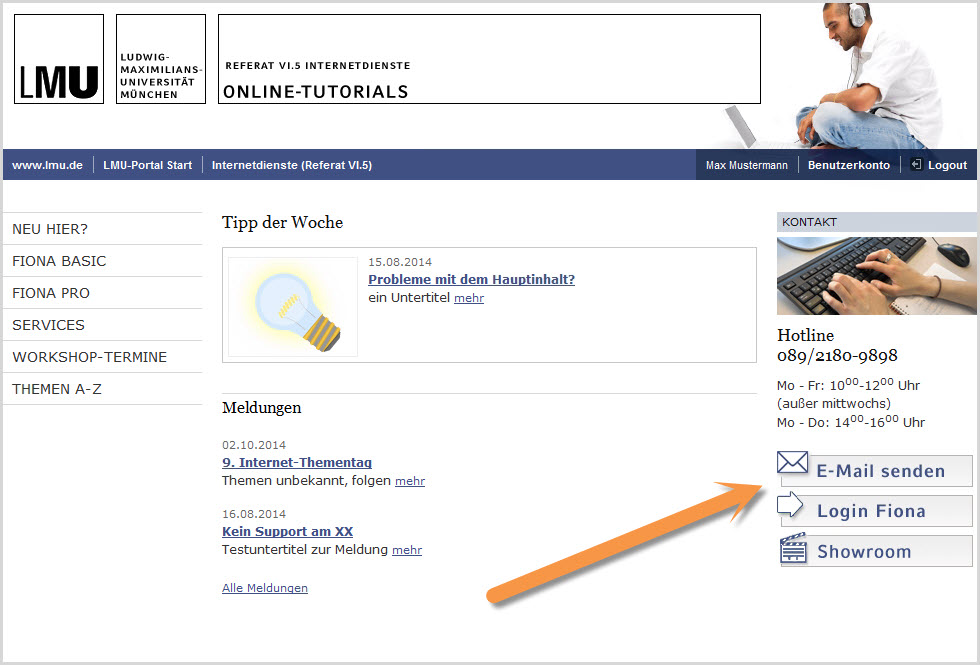This screenshot has height=665, width=980.
Task: Click the '(außer mittwochs)' hours note
Action: pyautogui.click(x=834, y=404)
